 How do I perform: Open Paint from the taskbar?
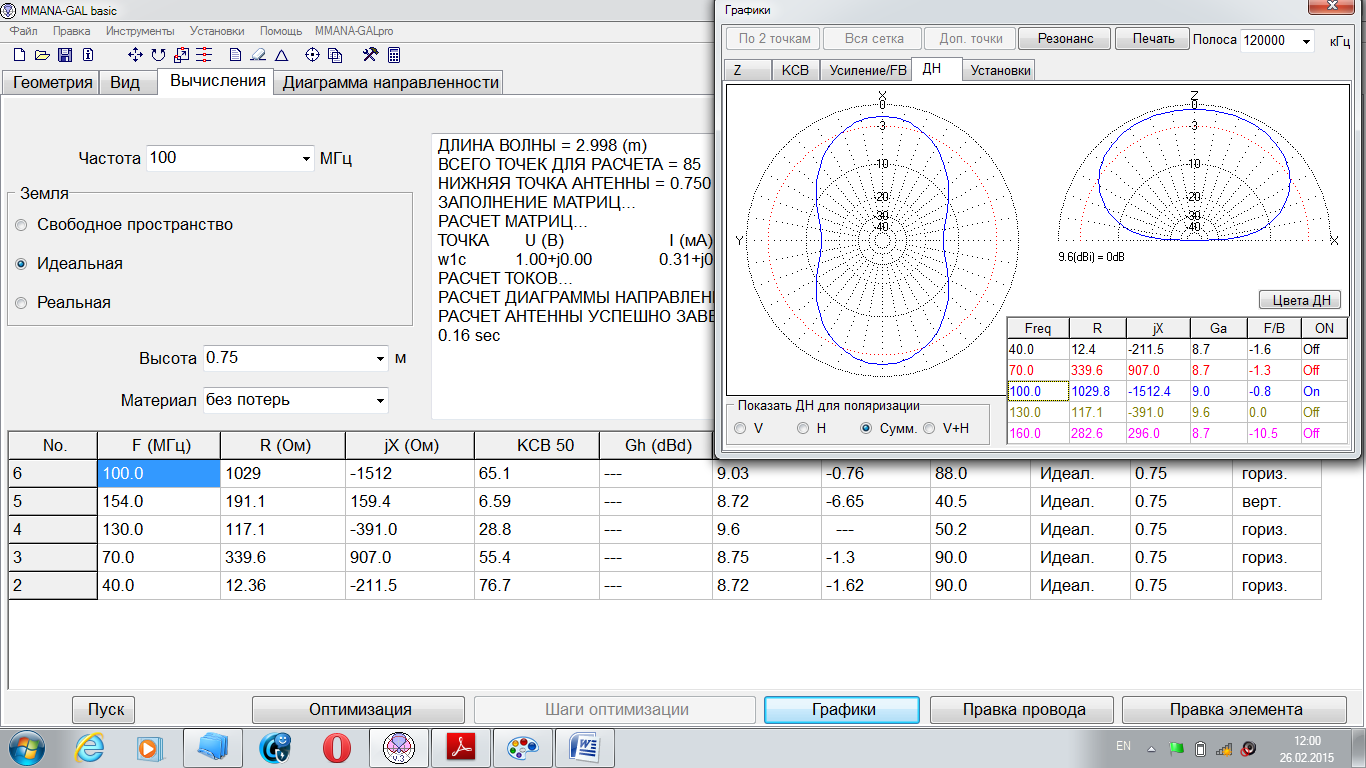coord(522,746)
